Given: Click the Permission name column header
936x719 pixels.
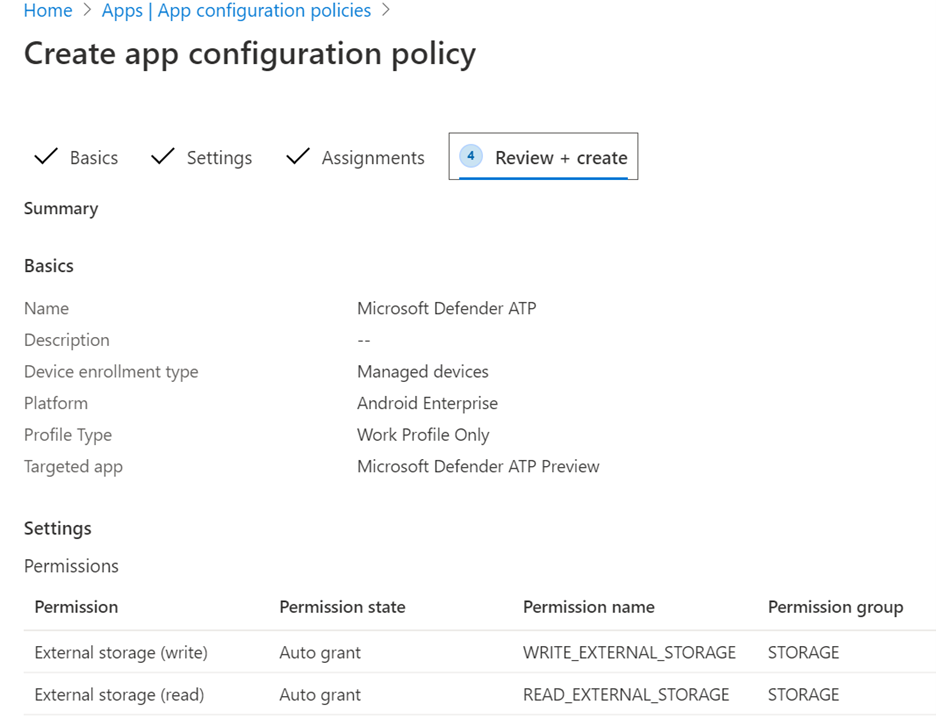Looking at the screenshot, I should coord(588,607).
